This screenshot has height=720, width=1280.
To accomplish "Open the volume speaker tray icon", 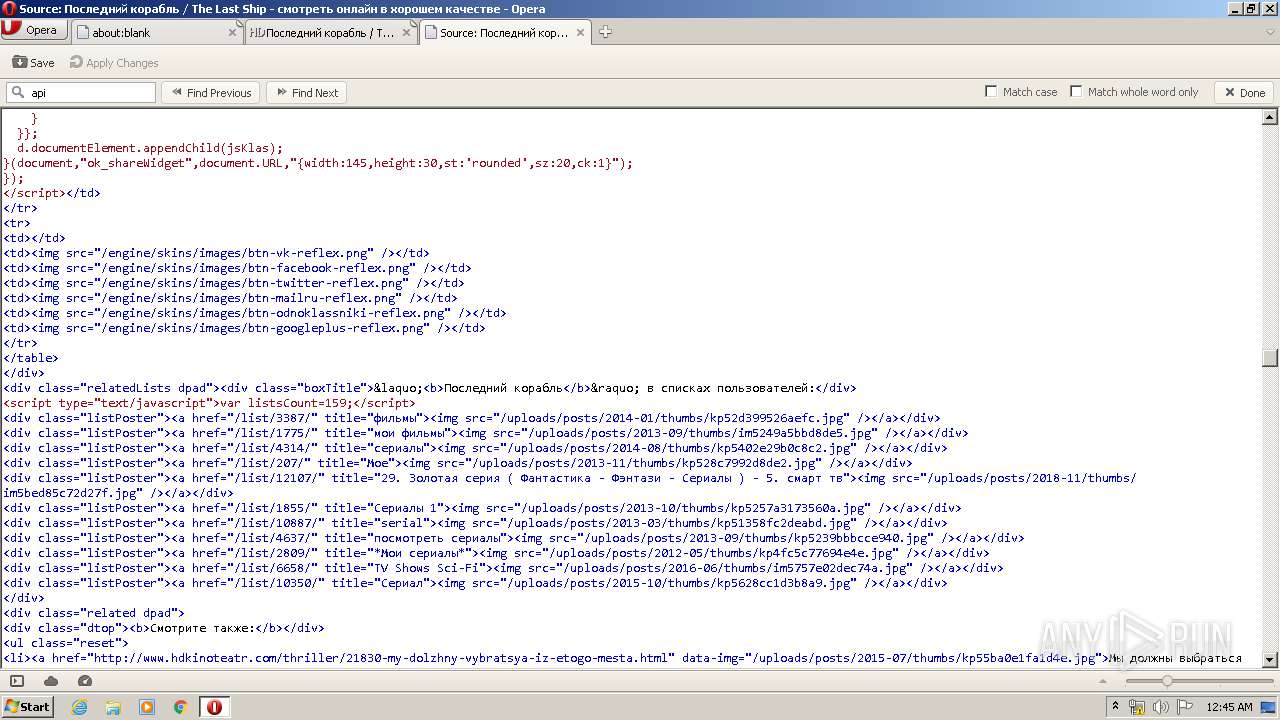I will tap(1161, 707).
